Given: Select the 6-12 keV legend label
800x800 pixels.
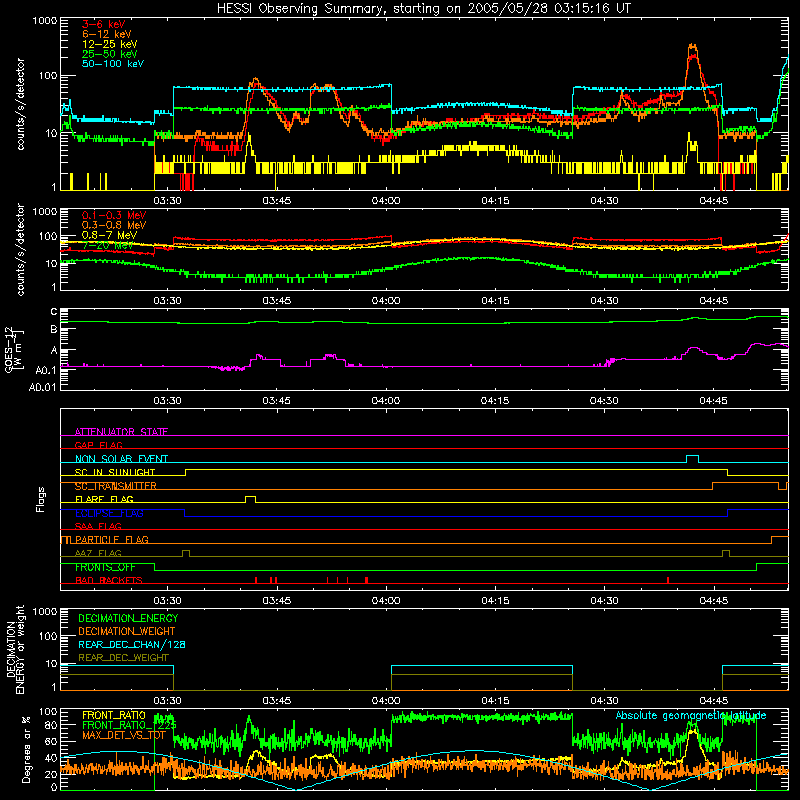Looking at the screenshot, I should [107, 34].
